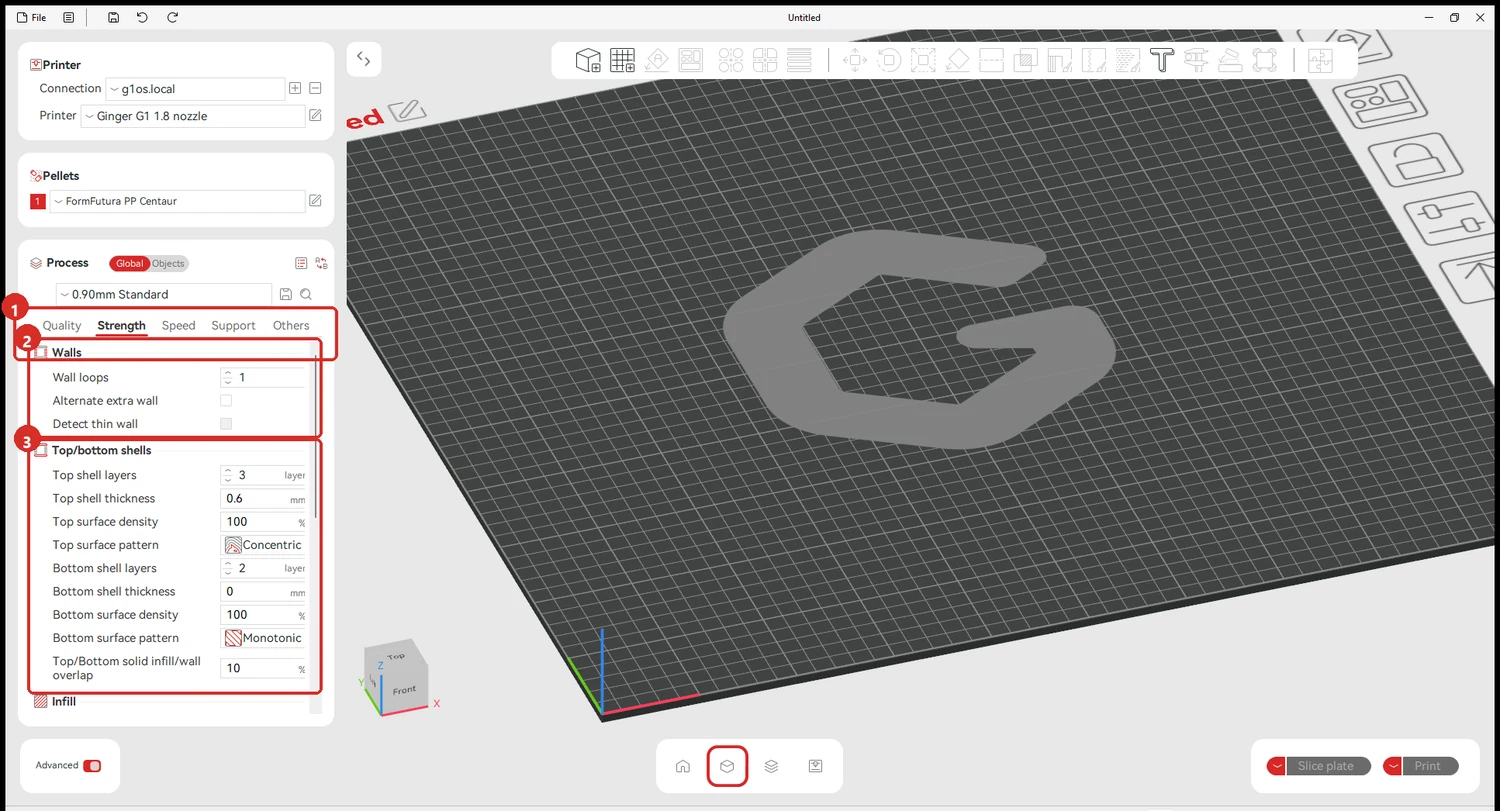Click the Auto orient toolbar icon

point(657,60)
